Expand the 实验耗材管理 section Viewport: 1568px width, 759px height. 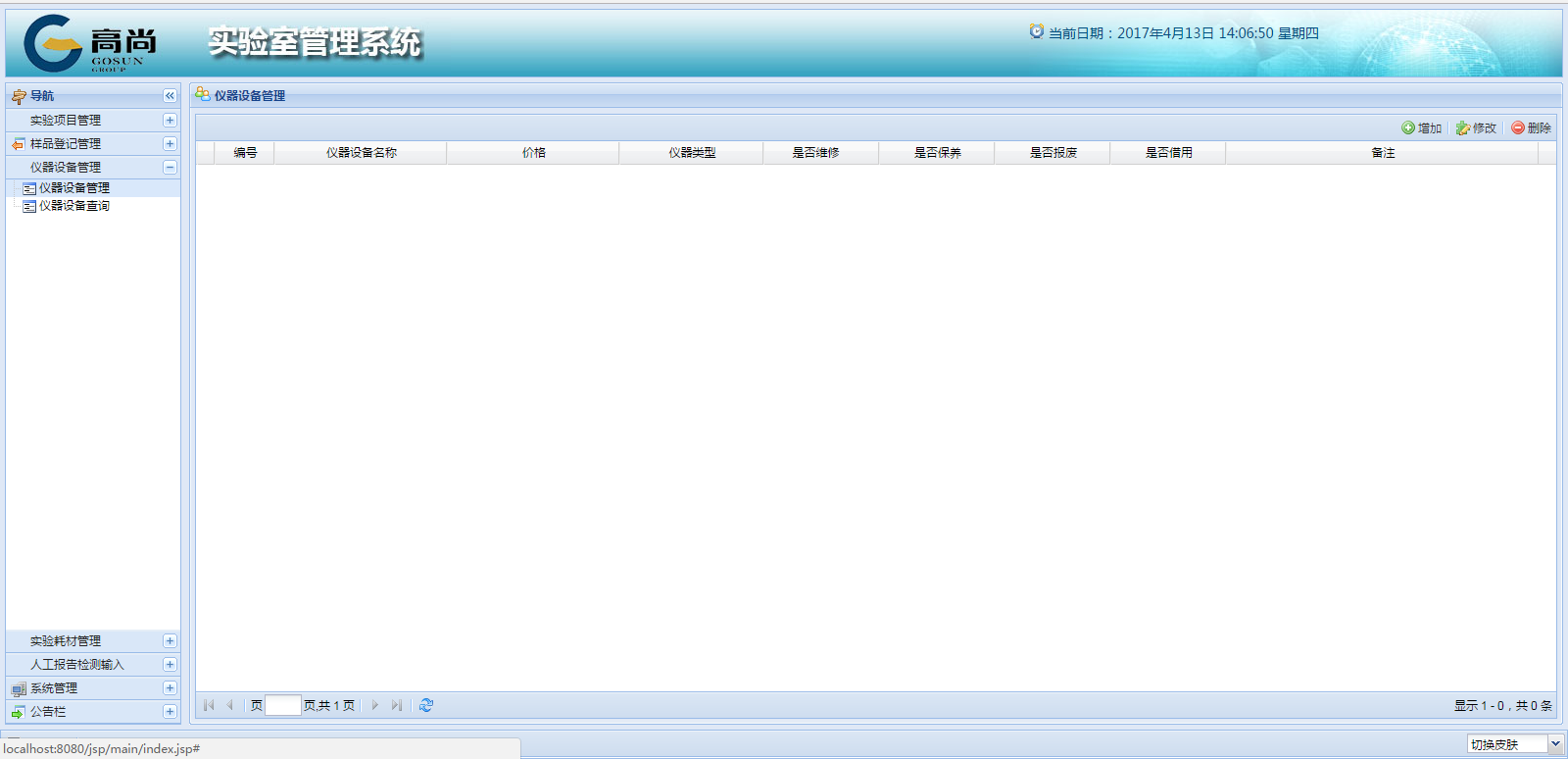(x=170, y=641)
